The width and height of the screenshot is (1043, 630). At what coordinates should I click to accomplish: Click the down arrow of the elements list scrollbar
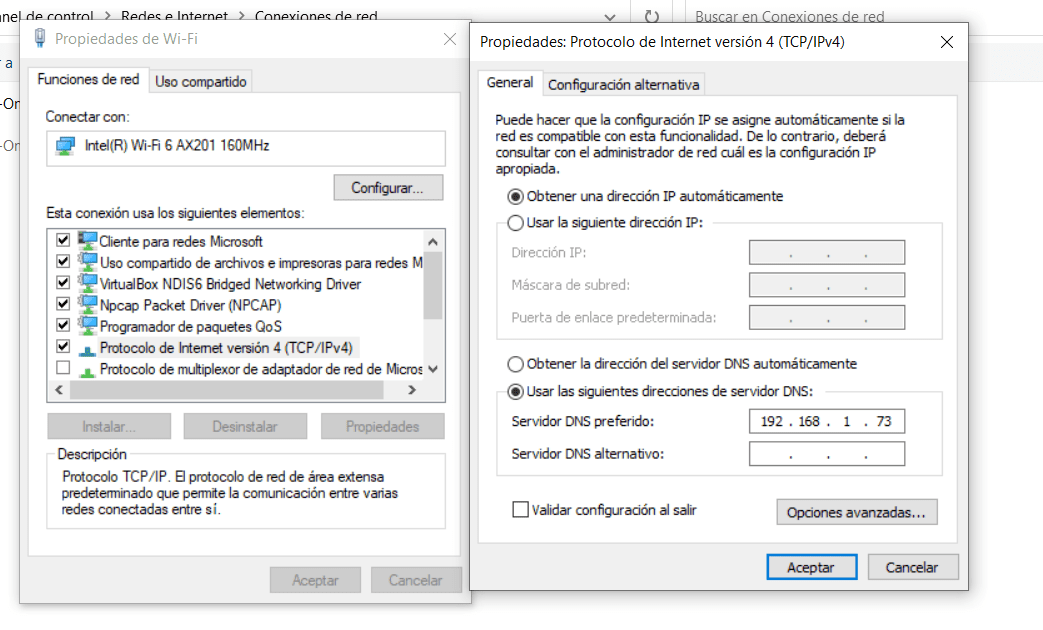(433, 369)
